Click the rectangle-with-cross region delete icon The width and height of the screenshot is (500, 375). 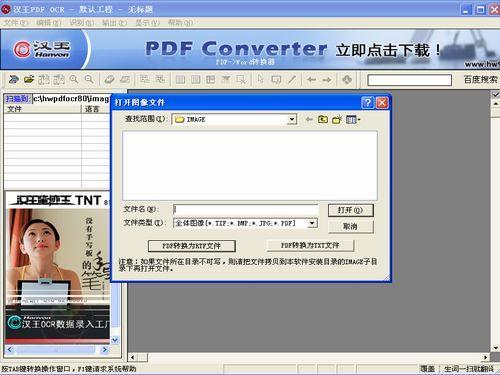point(241,80)
